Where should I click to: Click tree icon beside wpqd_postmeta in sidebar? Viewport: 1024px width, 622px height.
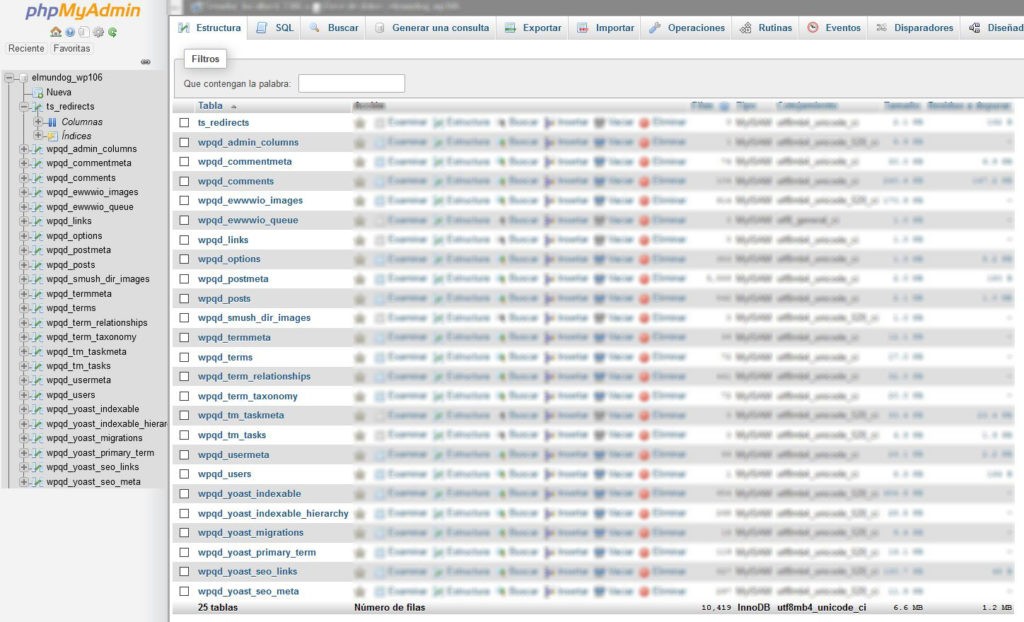coord(37,250)
